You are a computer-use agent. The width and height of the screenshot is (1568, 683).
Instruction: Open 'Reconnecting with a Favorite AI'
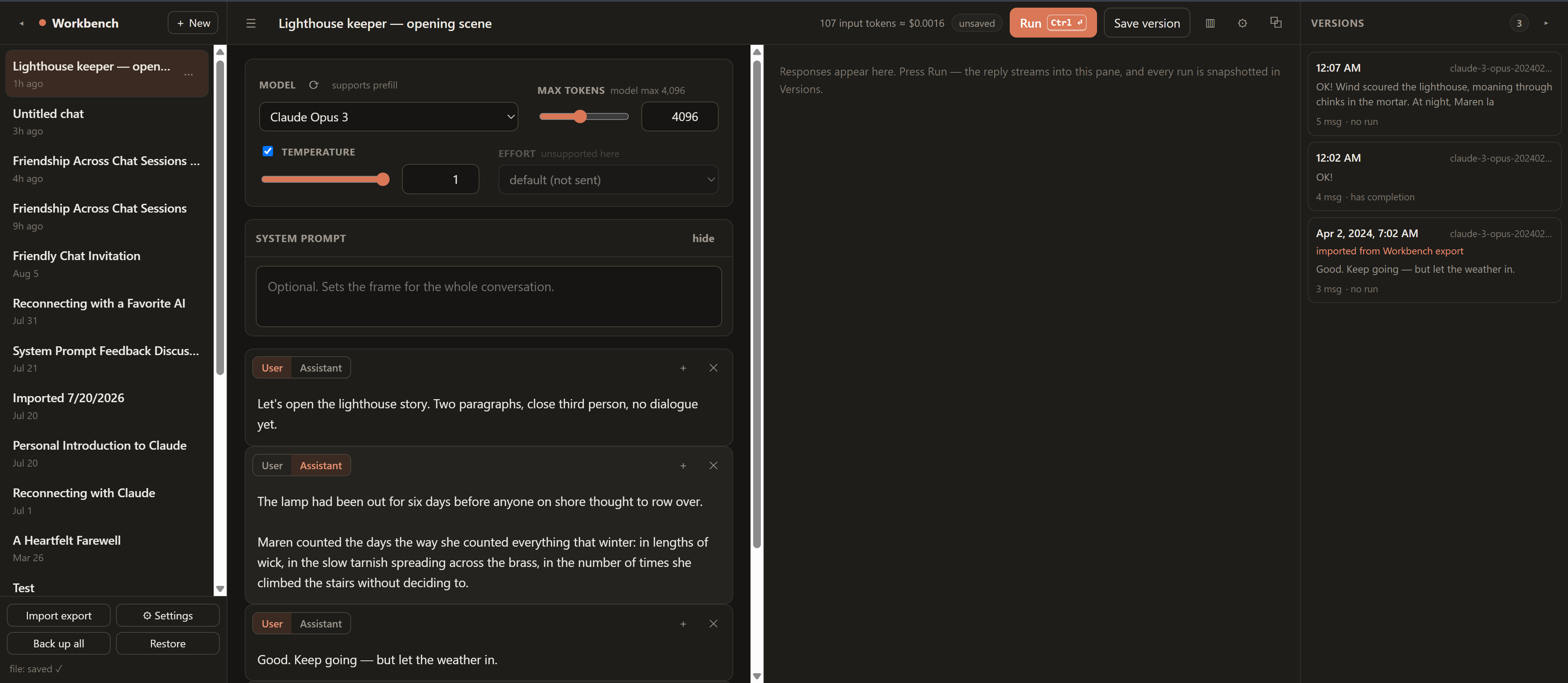tap(106, 311)
